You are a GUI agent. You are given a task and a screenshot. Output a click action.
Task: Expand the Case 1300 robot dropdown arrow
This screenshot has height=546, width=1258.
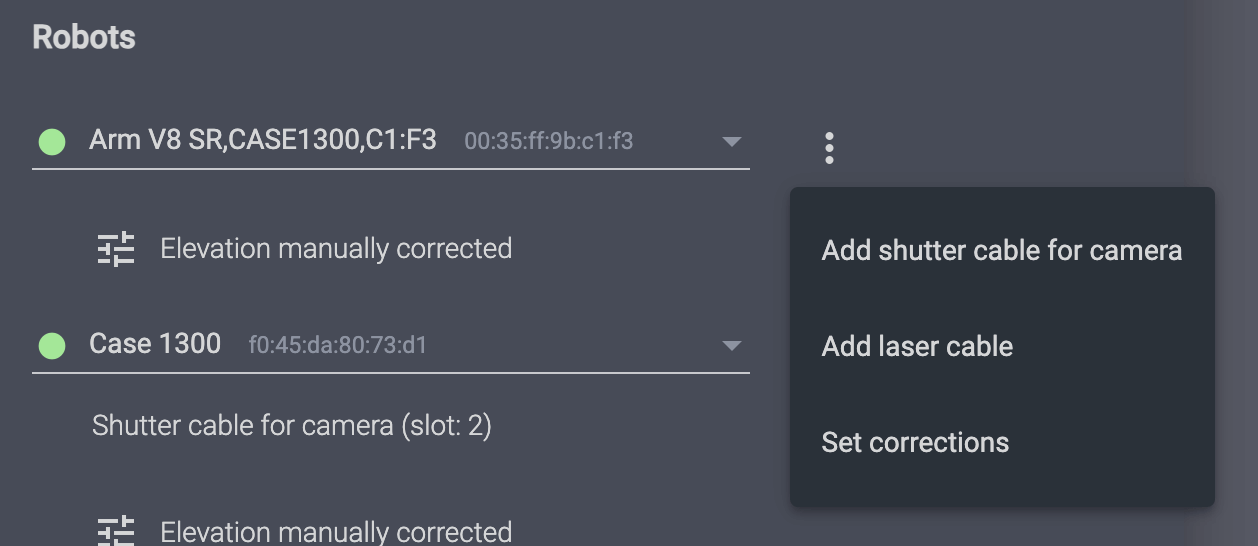tap(731, 346)
